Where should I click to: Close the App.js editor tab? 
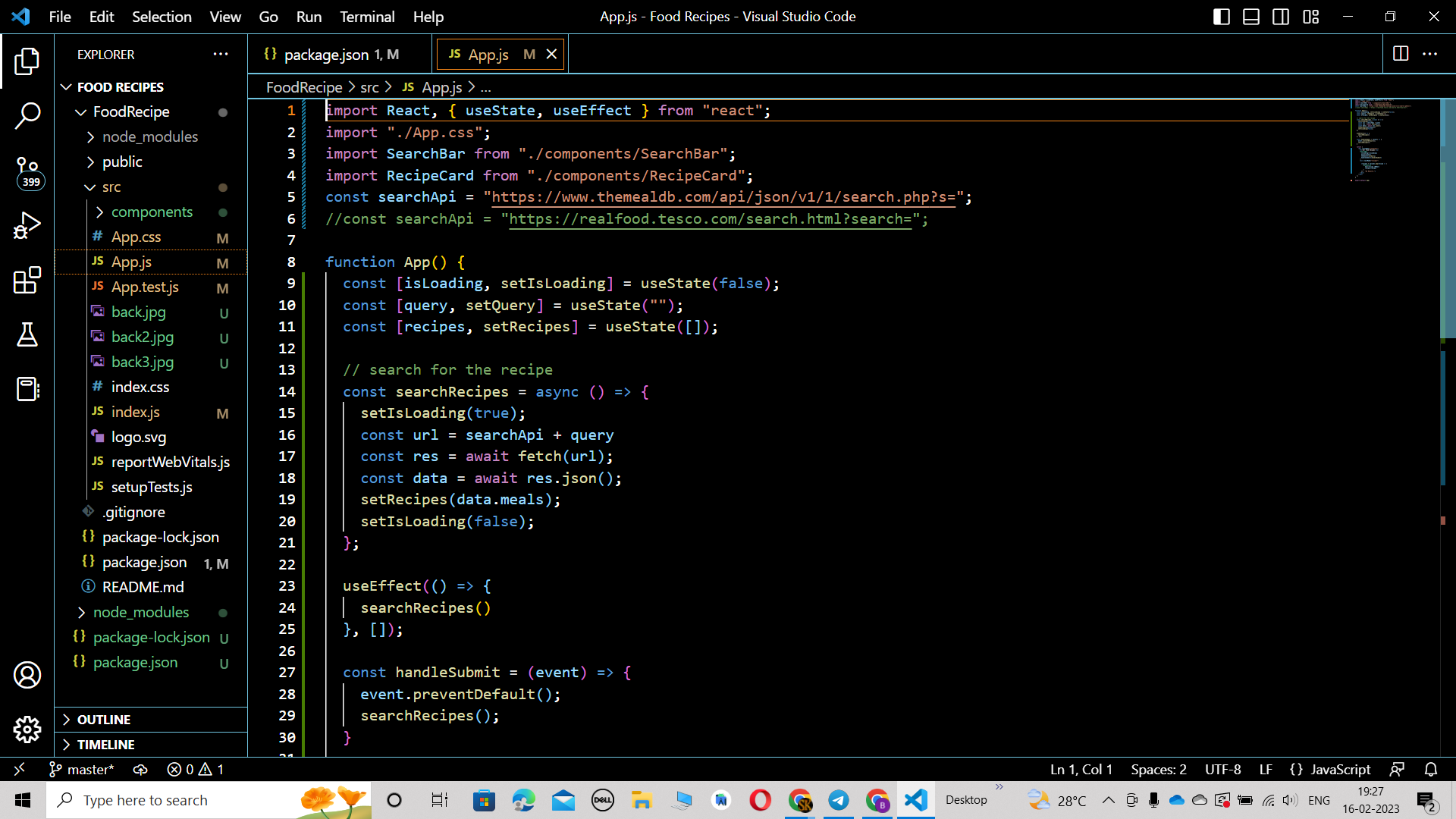coord(552,54)
